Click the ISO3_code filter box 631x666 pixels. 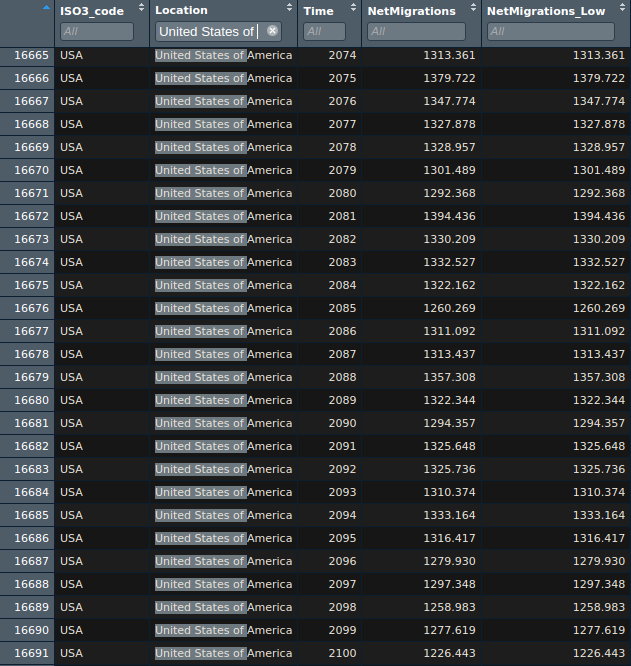pyautogui.click(x=96, y=32)
